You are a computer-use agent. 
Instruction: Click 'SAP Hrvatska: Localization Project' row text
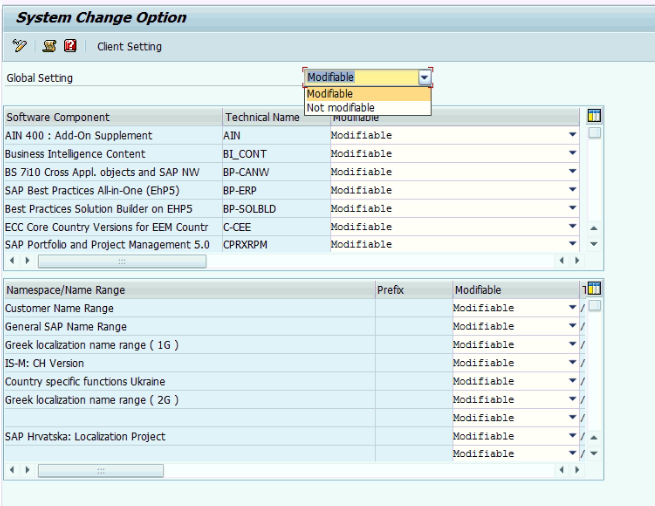click(x=85, y=437)
